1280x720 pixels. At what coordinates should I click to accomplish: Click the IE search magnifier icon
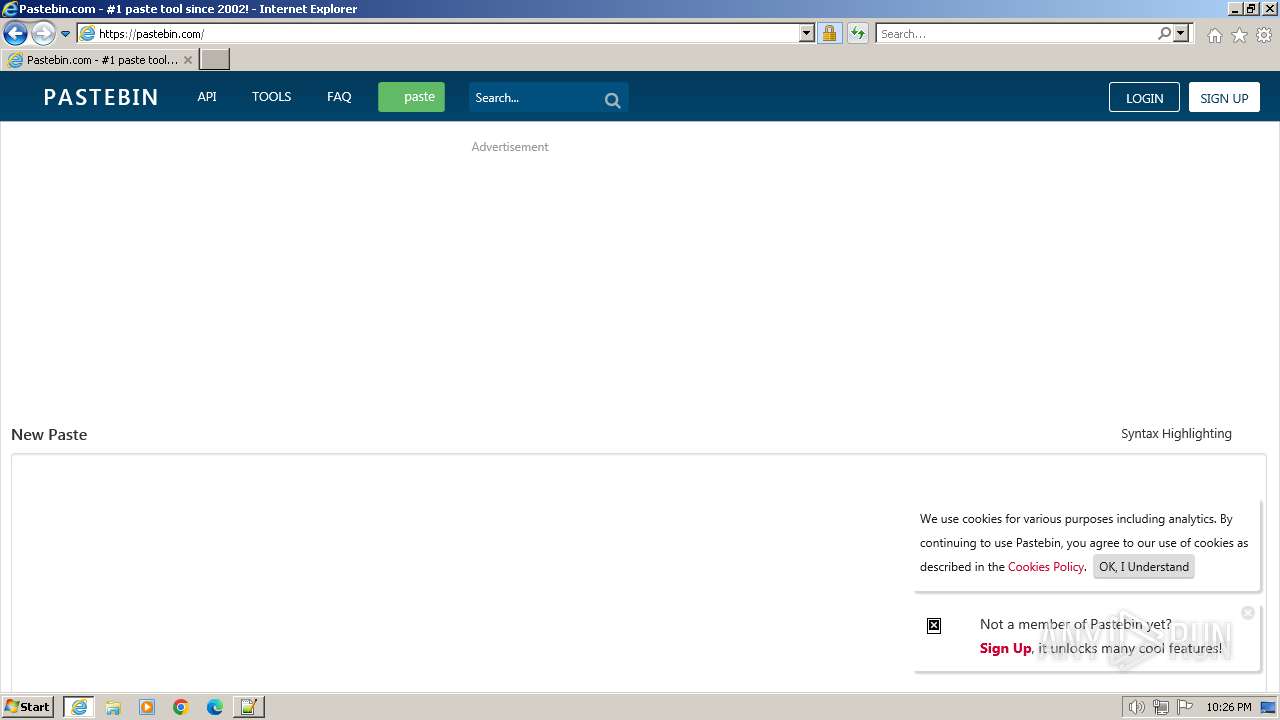(x=1164, y=33)
